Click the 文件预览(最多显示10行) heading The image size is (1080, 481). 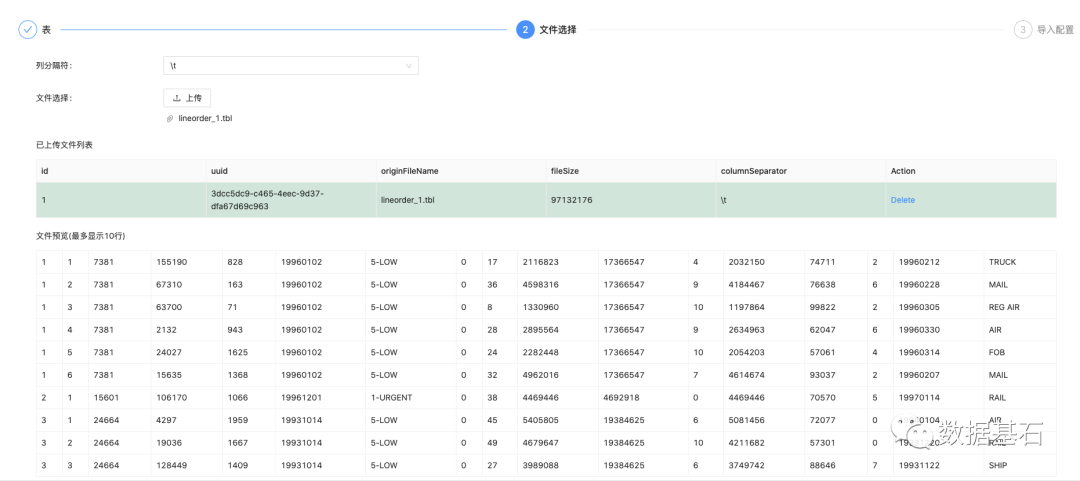80,236
